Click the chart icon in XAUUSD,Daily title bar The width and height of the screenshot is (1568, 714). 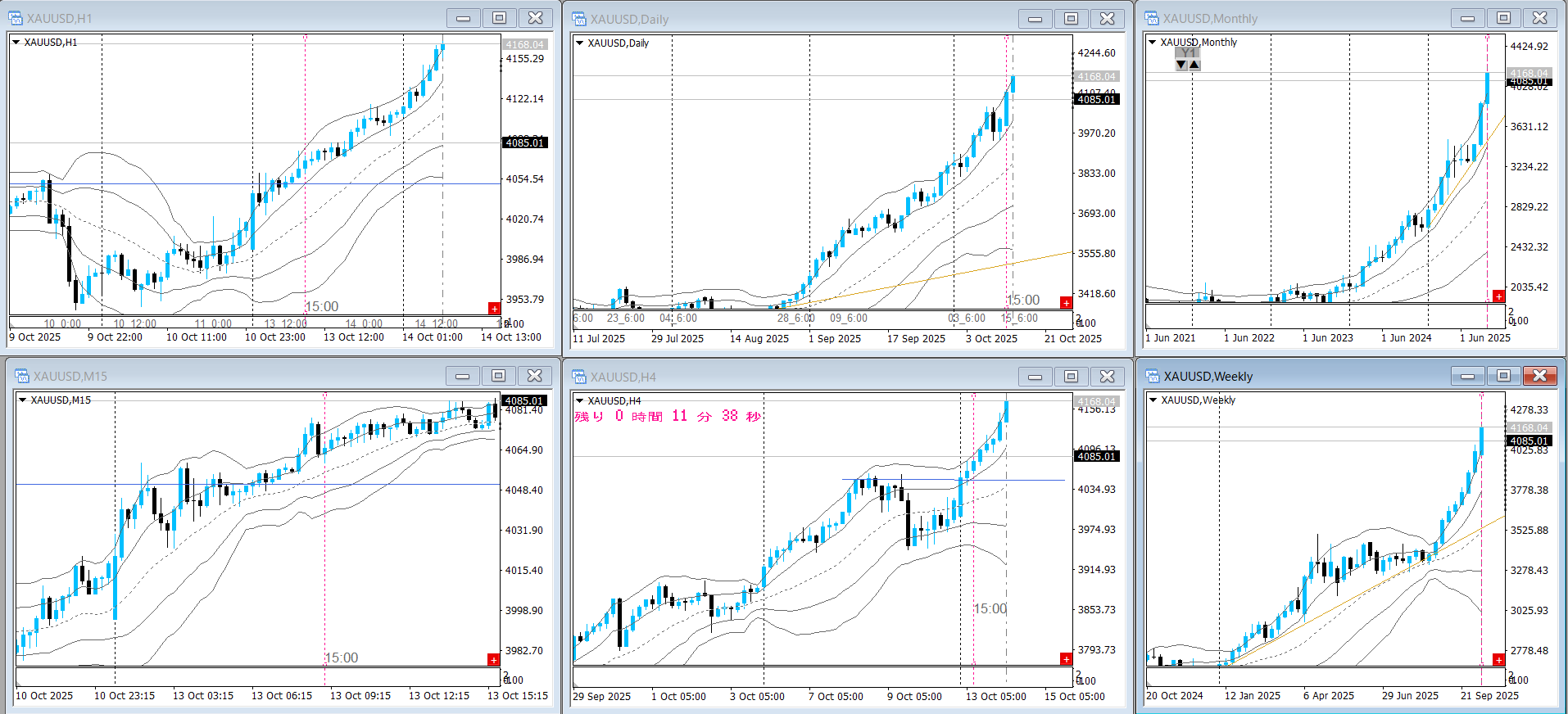coord(579,19)
